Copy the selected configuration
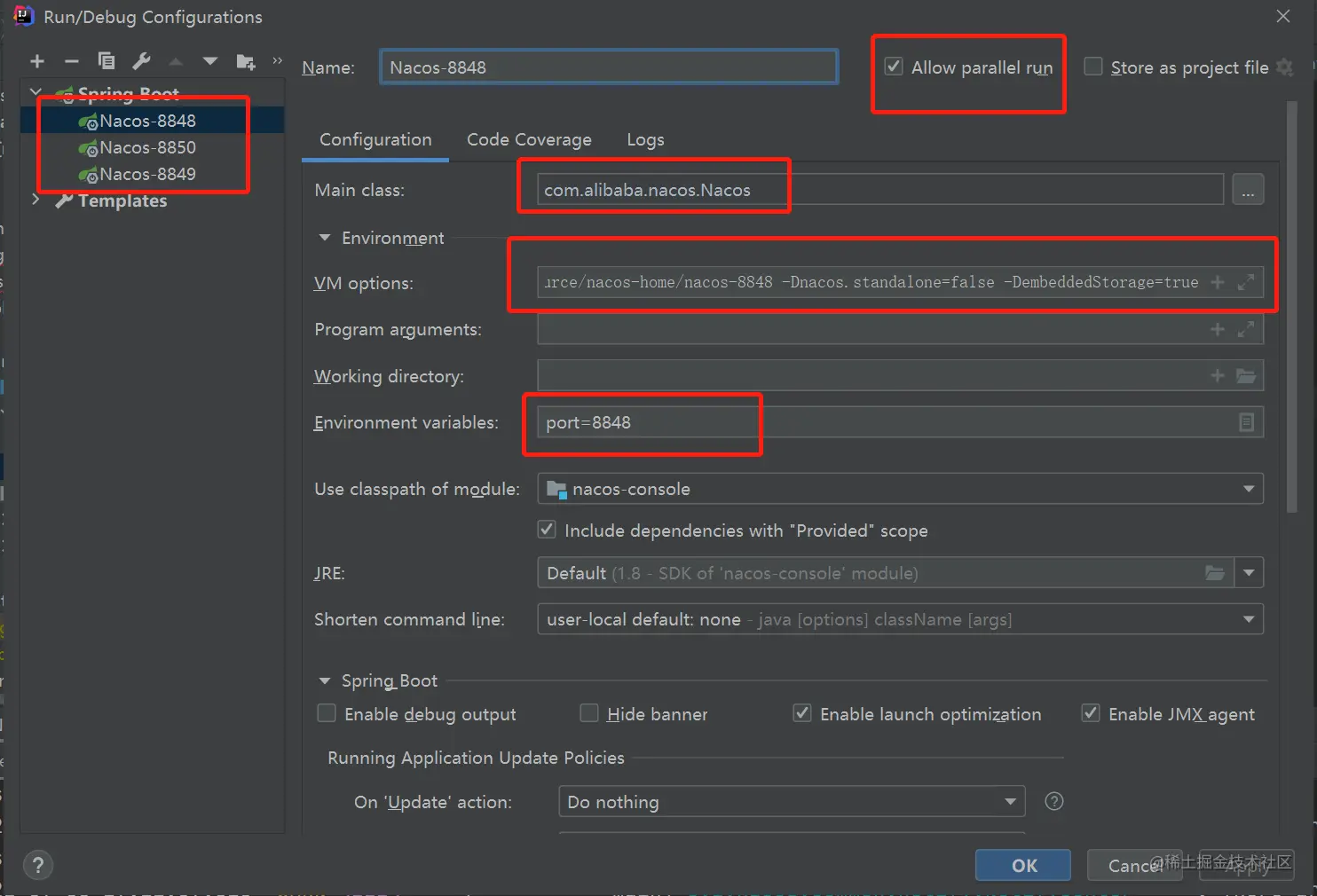This screenshot has height=896, width=1317. click(x=106, y=61)
